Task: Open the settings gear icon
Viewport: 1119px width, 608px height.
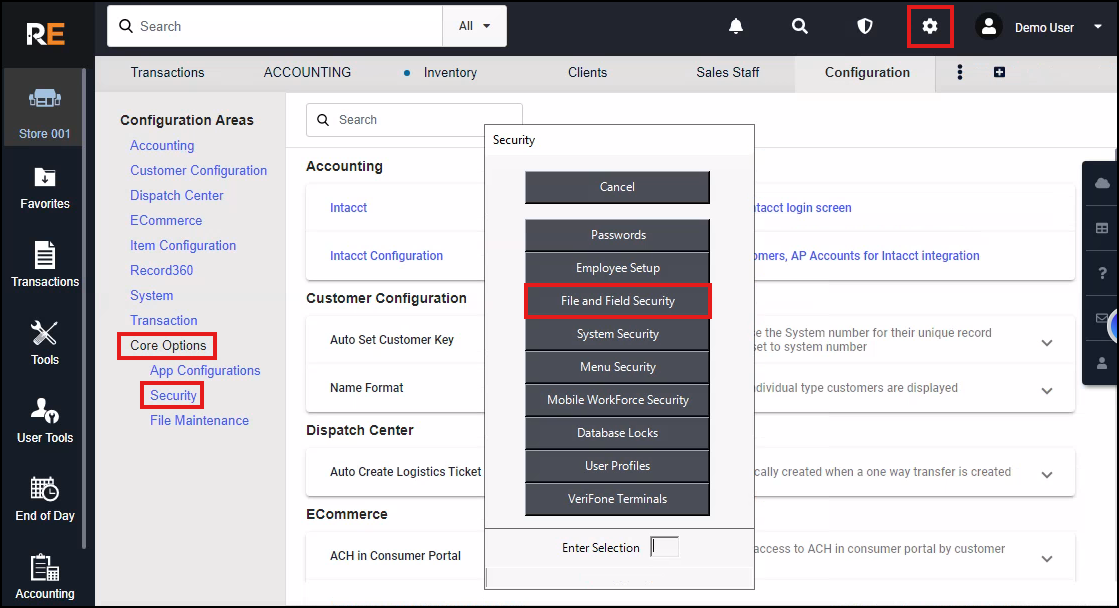Action: point(930,27)
